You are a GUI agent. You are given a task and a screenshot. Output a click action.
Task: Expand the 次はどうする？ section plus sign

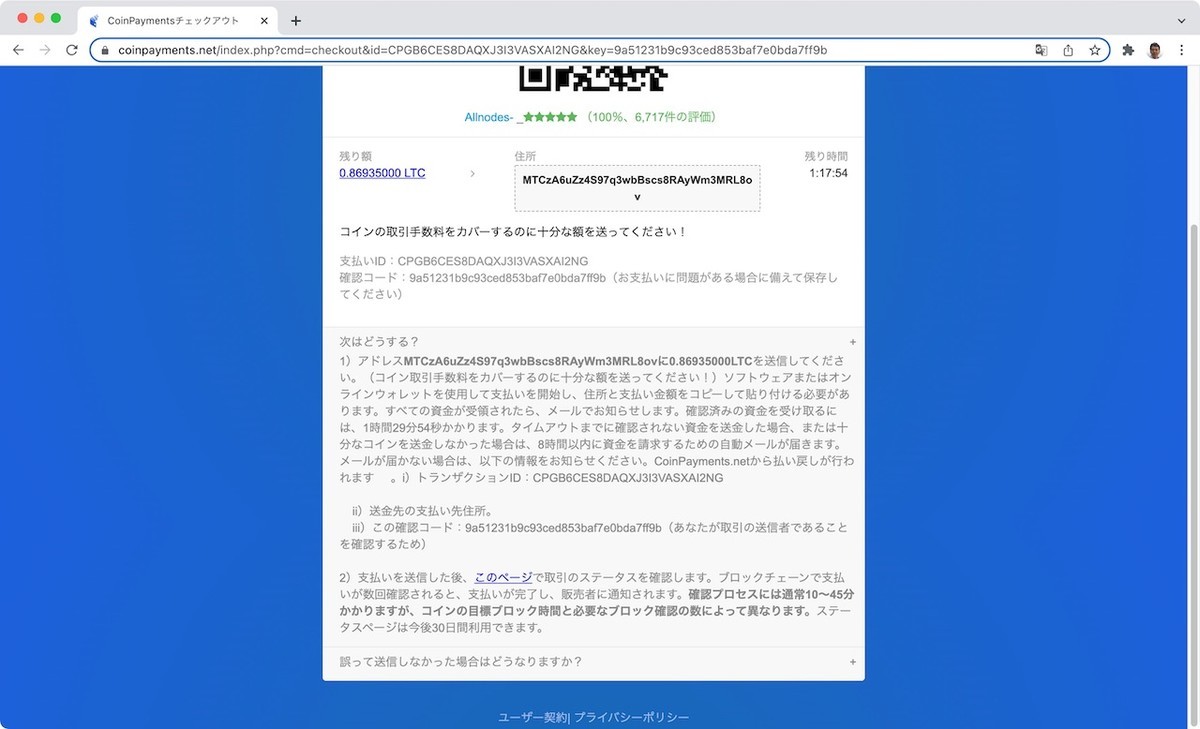click(x=852, y=341)
